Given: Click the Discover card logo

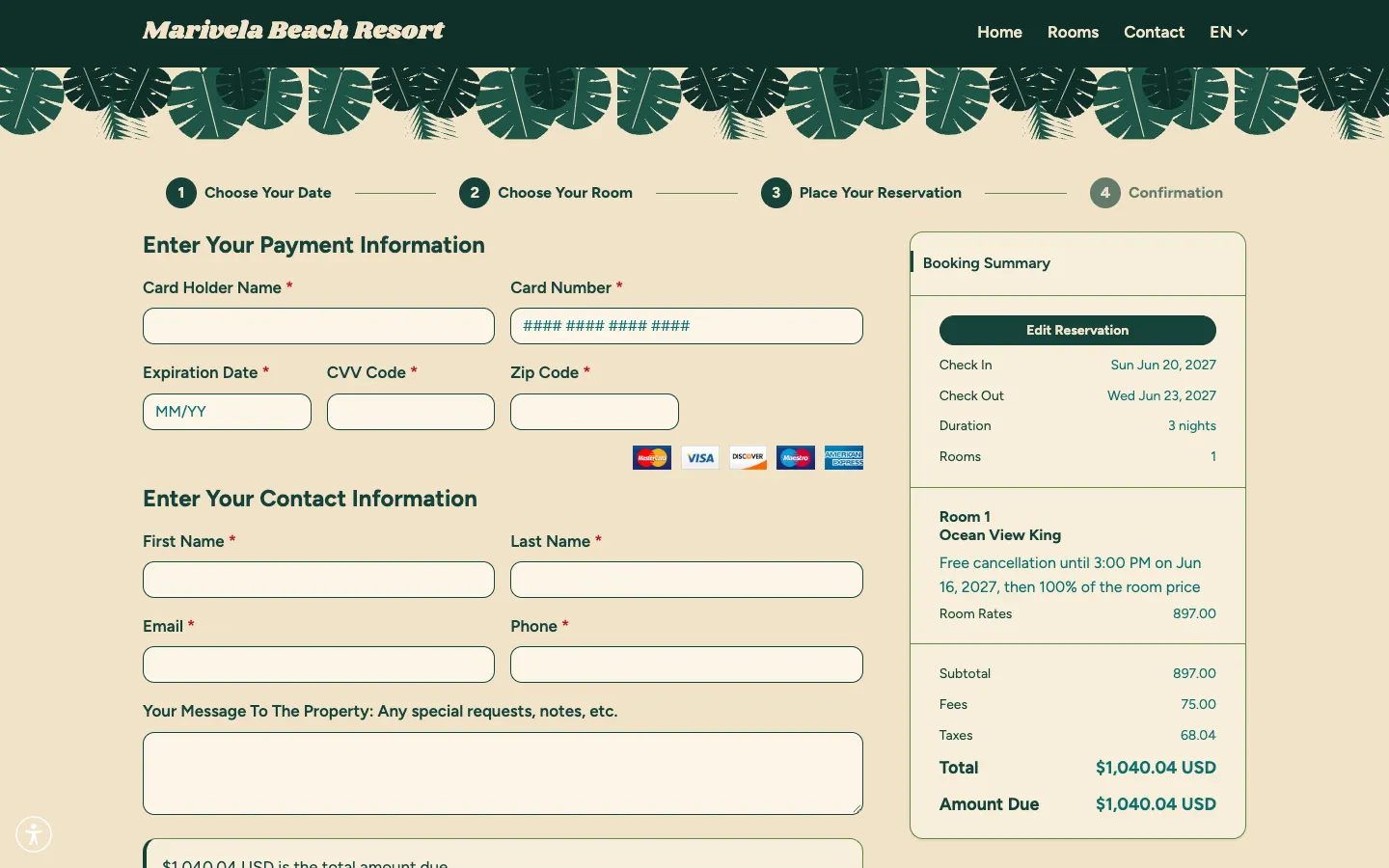Looking at the screenshot, I should (x=748, y=457).
